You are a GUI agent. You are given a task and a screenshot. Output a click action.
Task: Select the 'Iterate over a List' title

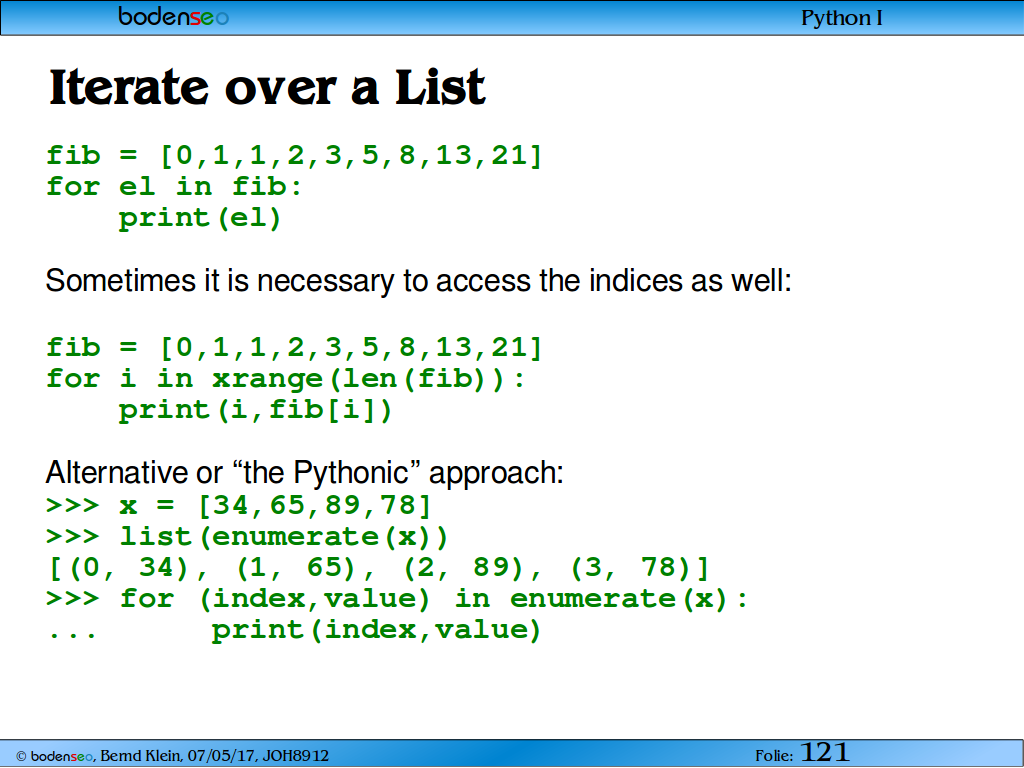tap(267, 87)
